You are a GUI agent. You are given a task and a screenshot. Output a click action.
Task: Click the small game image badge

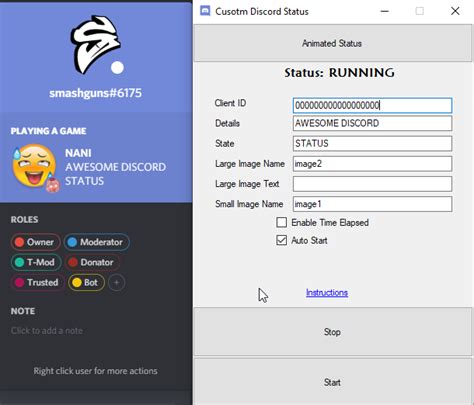click(x=53, y=185)
